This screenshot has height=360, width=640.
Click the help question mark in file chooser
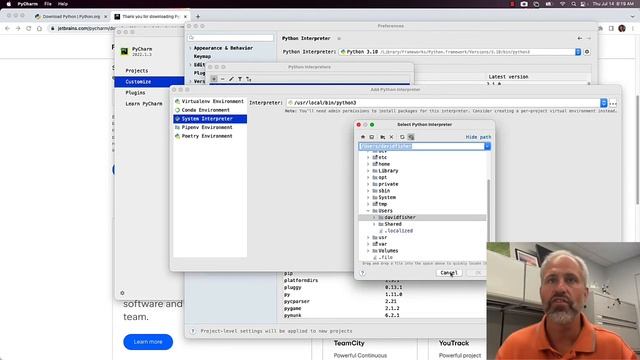coord(362,273)
